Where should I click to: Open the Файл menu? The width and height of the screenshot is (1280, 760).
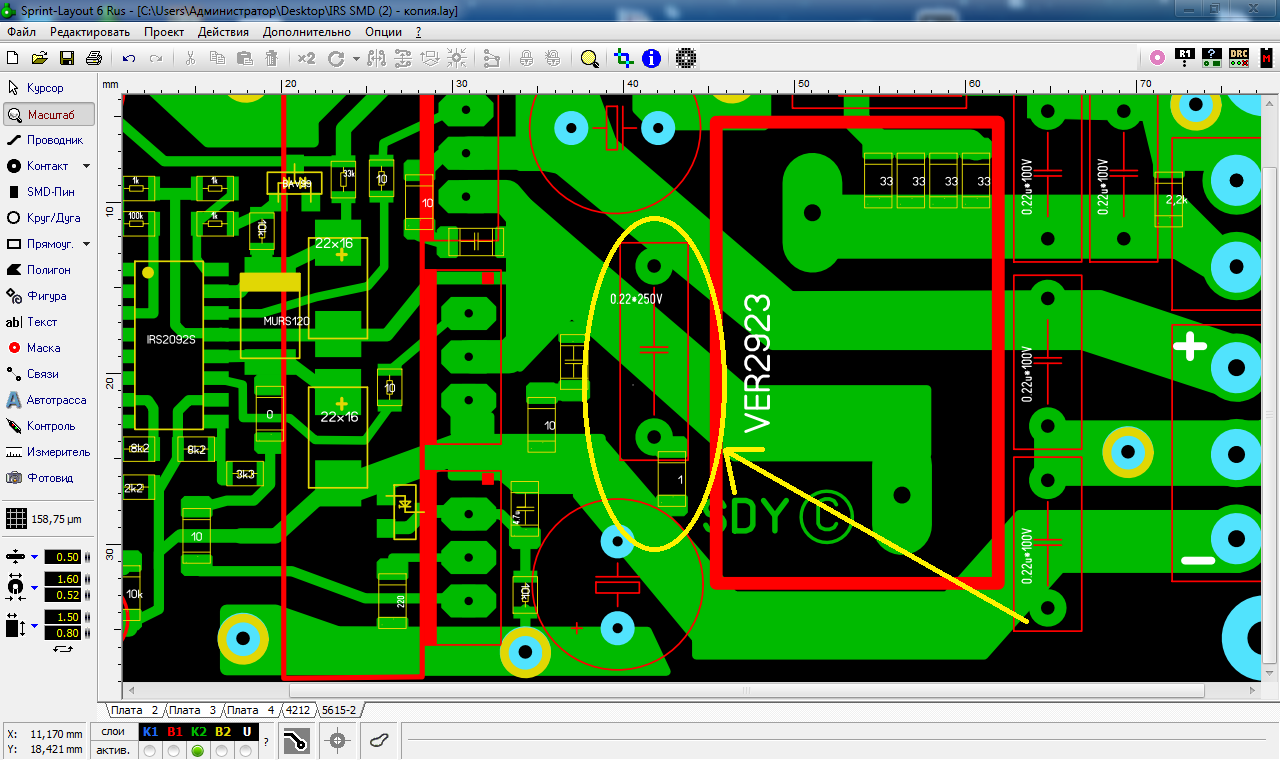pyautogui.click(x=21, y=31)
